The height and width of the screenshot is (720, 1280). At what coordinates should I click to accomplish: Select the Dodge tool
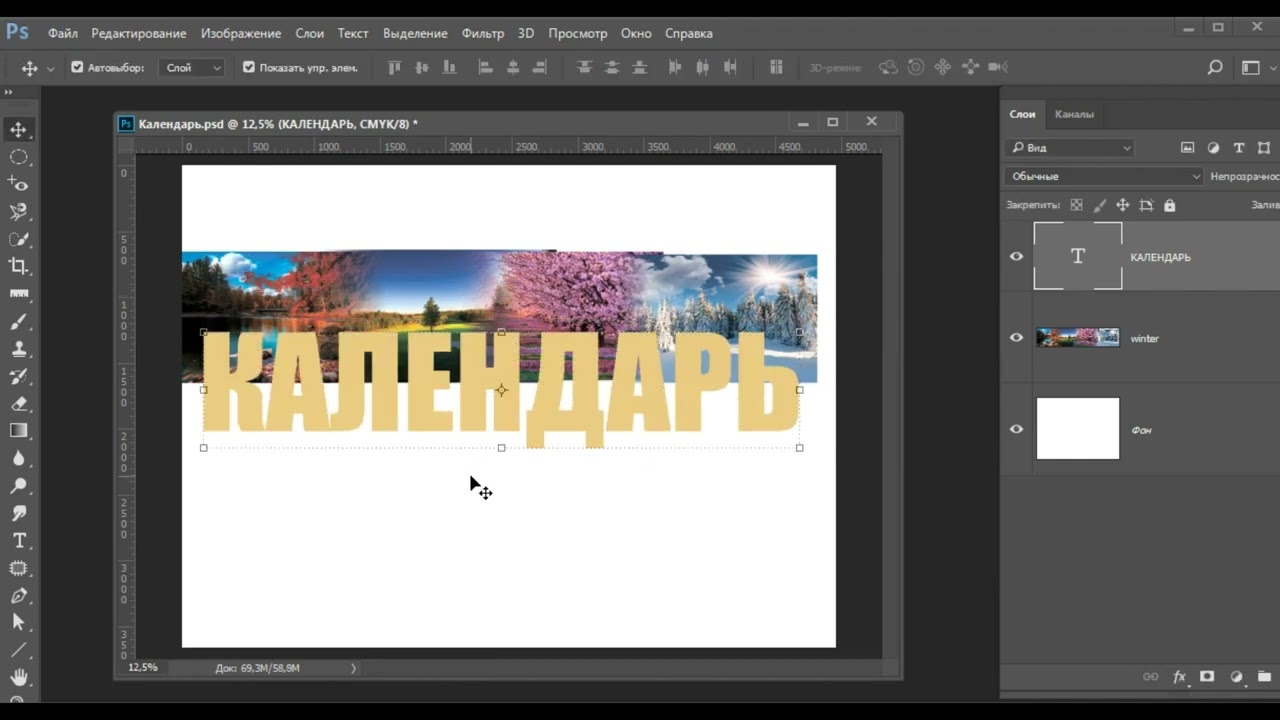click(19, 485)
